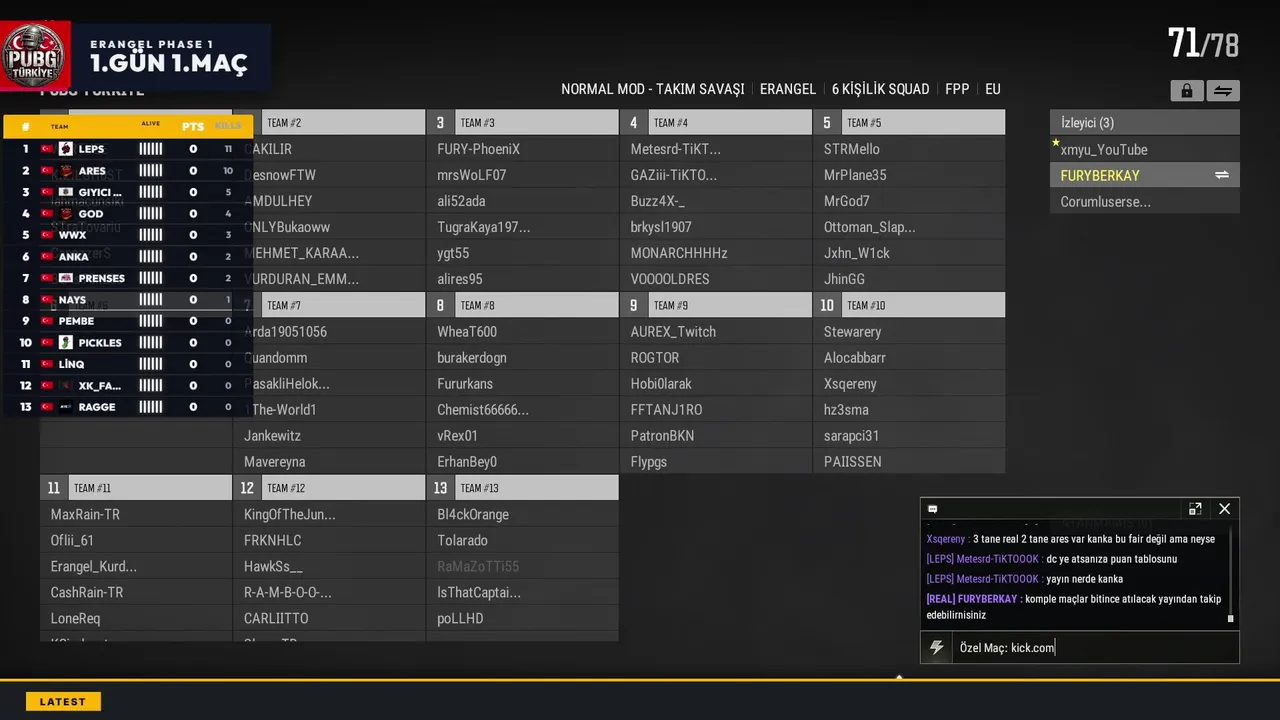The height and width of the screenshot is (720, 1280).
Task: Click the RAGGE team logo in scoreboard
Action: [x=65, y=407]
